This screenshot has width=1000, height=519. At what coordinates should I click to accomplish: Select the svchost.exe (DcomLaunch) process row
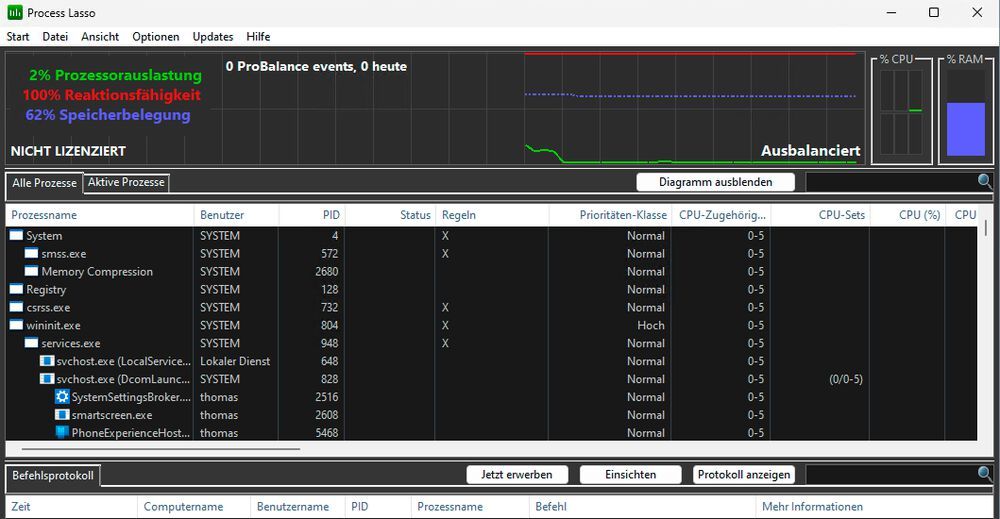[491, 379]
